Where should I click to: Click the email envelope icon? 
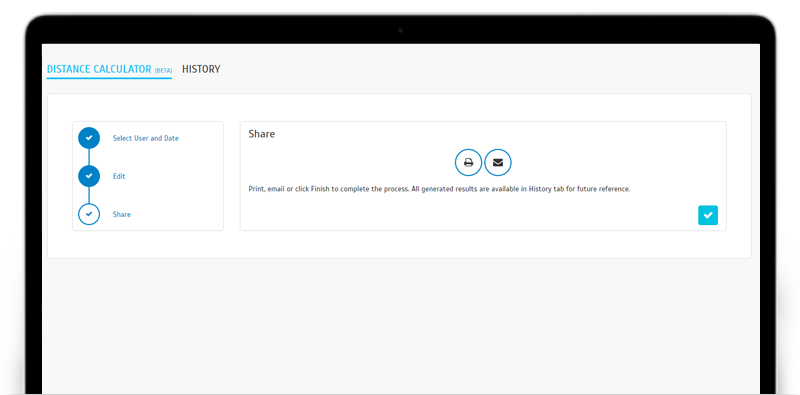pos(498,163)
